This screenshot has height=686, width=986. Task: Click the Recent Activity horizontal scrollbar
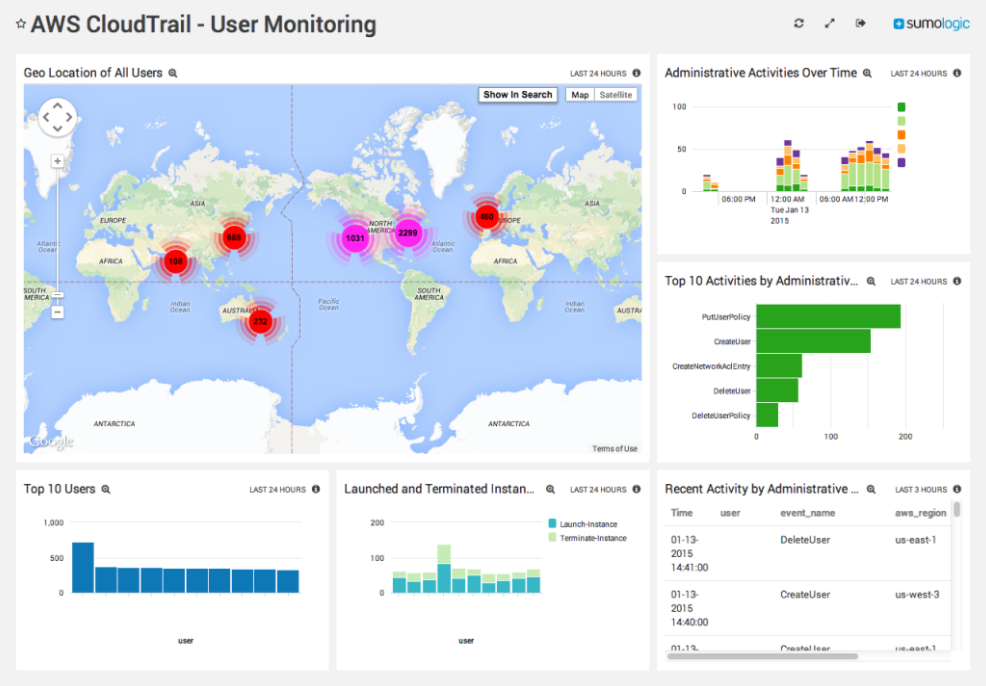click(x=762, y=656)
